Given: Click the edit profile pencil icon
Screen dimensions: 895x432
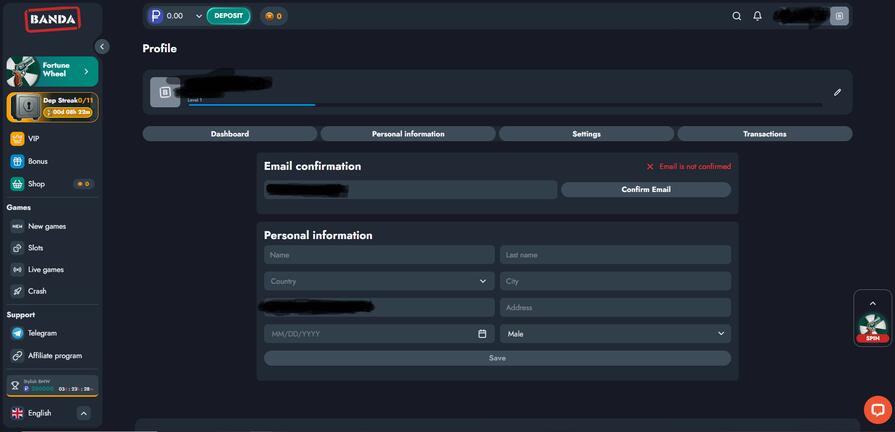Looking at the screenshot, I should [x=837, y=92].
